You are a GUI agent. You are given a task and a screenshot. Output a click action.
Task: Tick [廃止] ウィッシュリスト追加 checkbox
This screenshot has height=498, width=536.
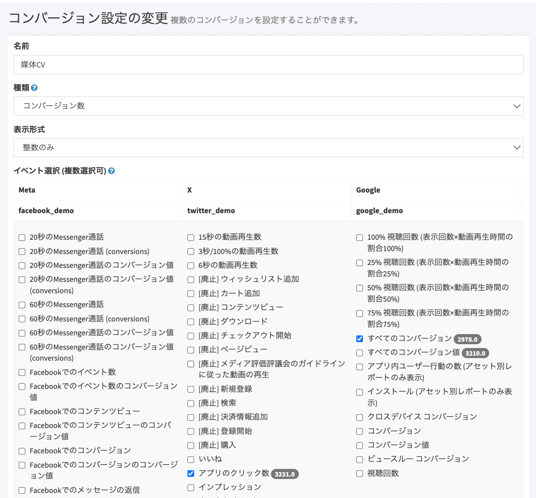[x=191, y=280]
